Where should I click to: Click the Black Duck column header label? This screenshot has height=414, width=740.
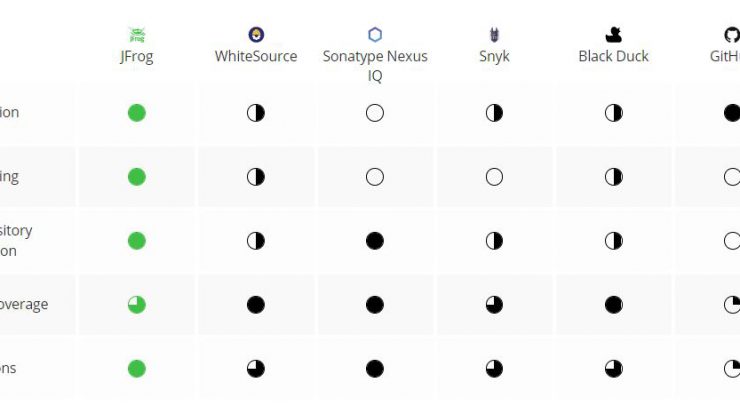(614, 56)
